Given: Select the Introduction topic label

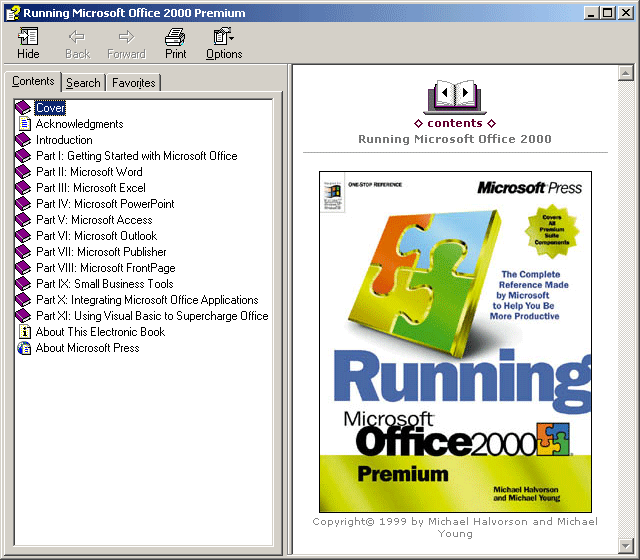Looking at the screenshot, I should 64,140.
